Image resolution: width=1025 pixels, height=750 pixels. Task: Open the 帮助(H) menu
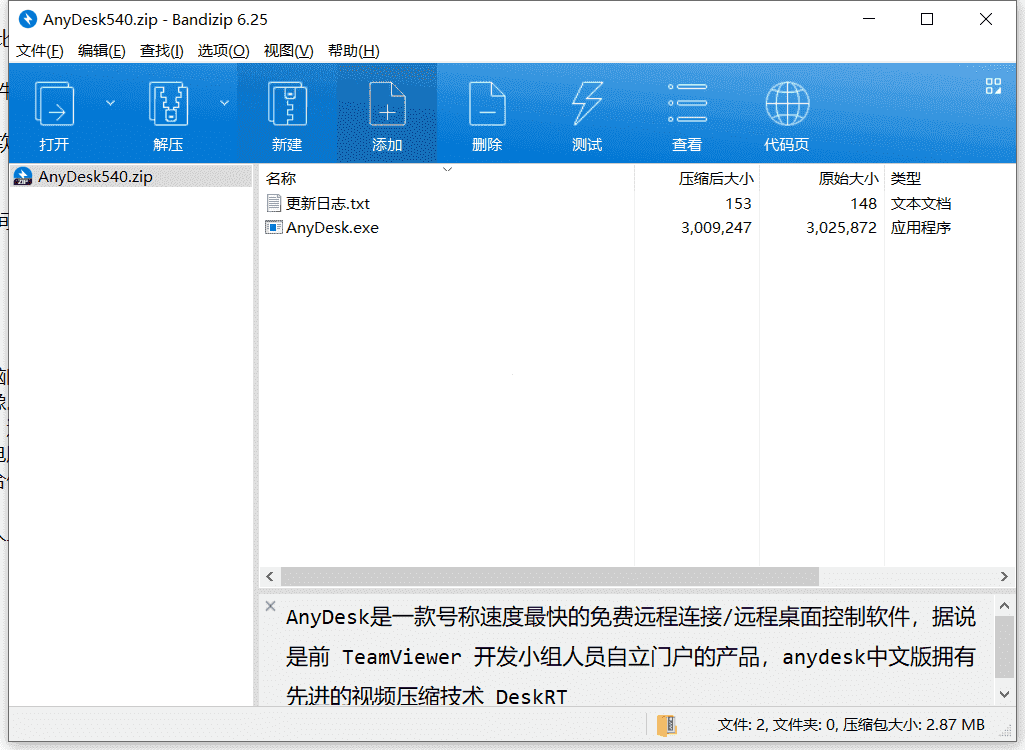pos(354,50)
